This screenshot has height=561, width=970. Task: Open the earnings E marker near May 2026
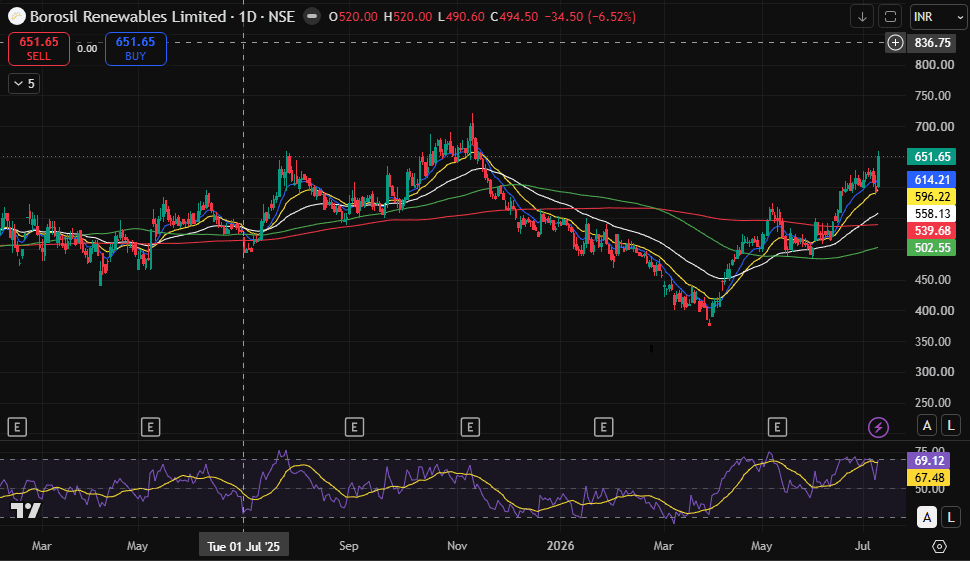777,427
